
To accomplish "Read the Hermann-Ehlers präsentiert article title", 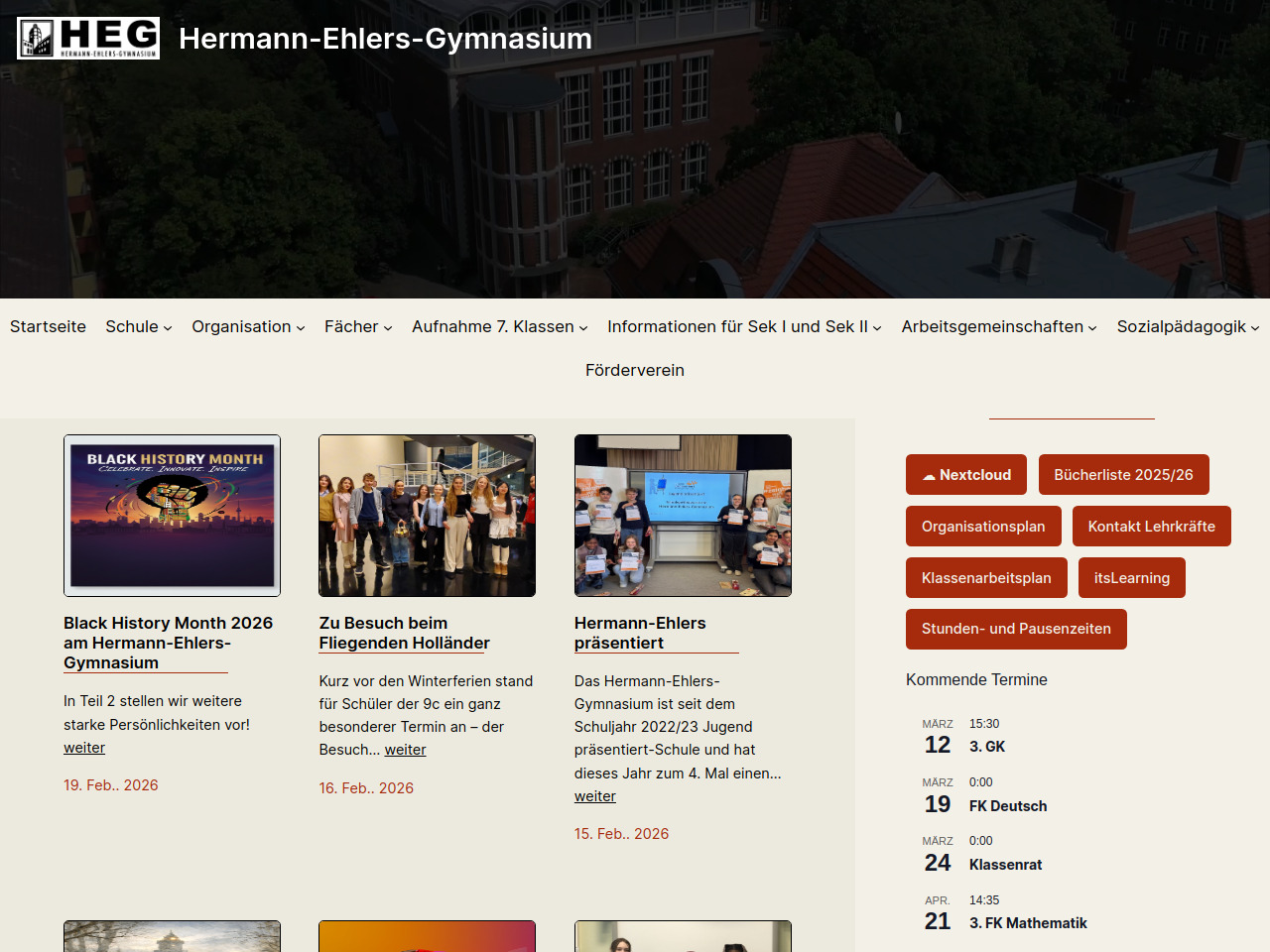I will tap(640, 633).
